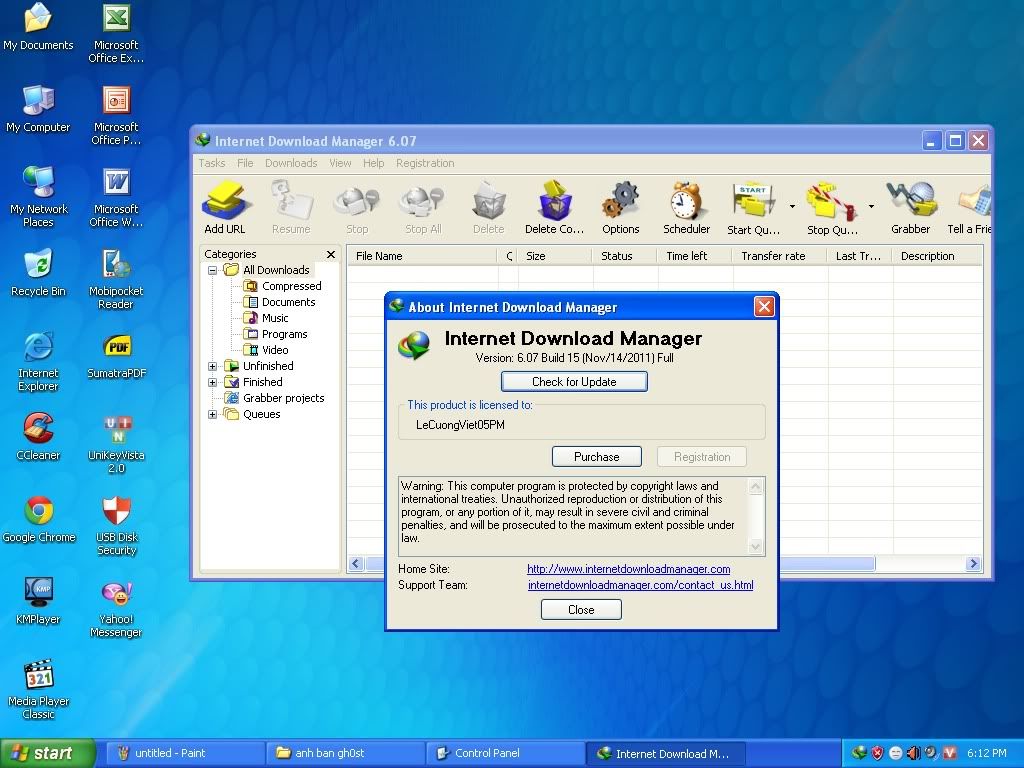Select the Internet Explorer desktop icon
The width and height of the screenshot is (1024, 768).
click(x=38, y=362)
